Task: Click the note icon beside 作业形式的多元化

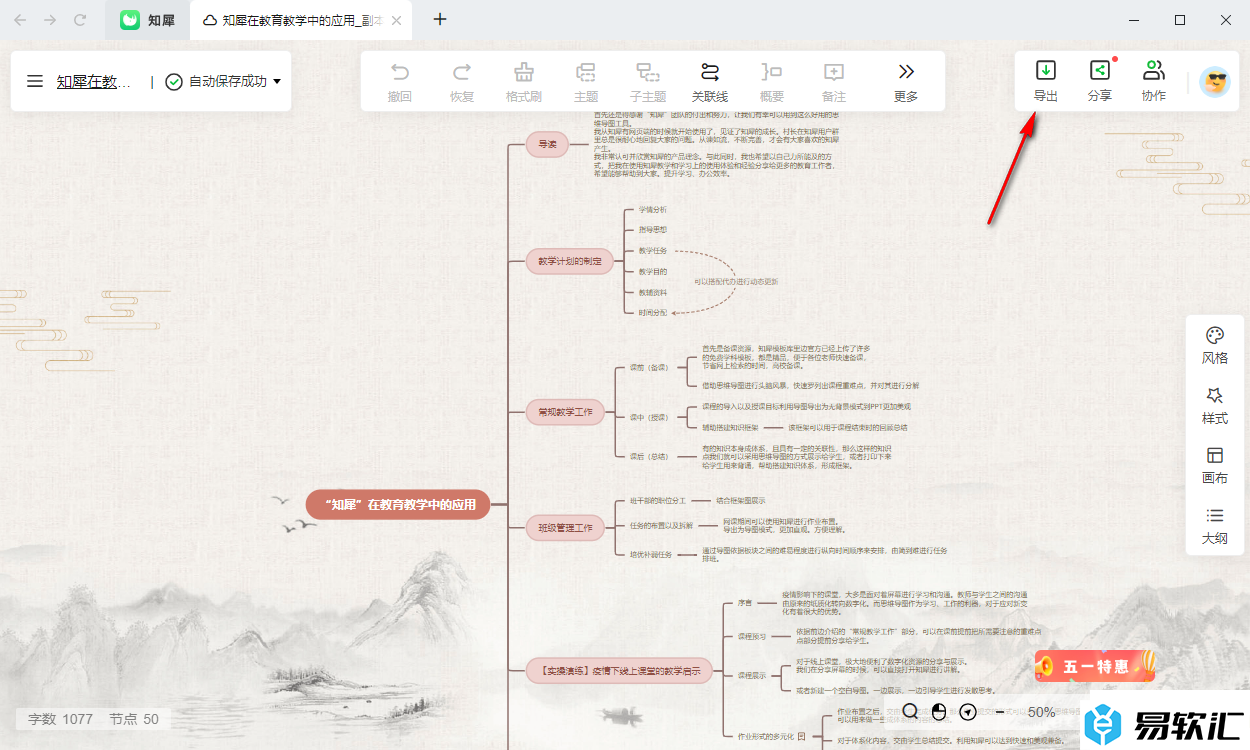Action: pos(802,736)
